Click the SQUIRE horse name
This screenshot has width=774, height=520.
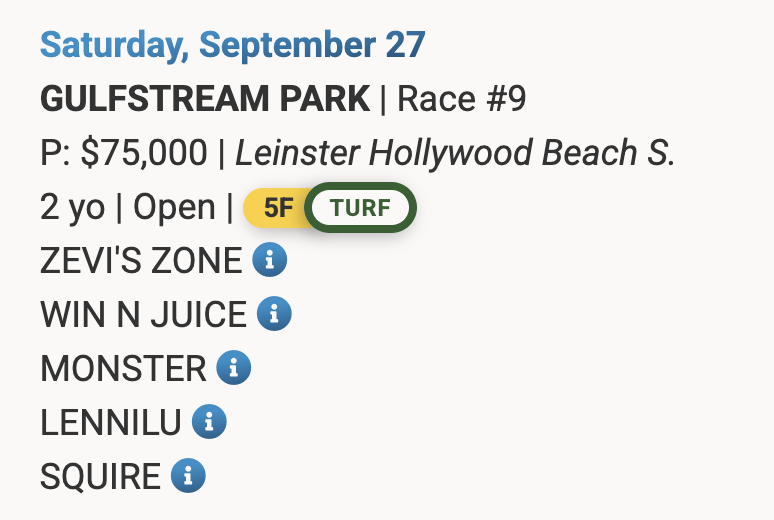pos(100,477)
